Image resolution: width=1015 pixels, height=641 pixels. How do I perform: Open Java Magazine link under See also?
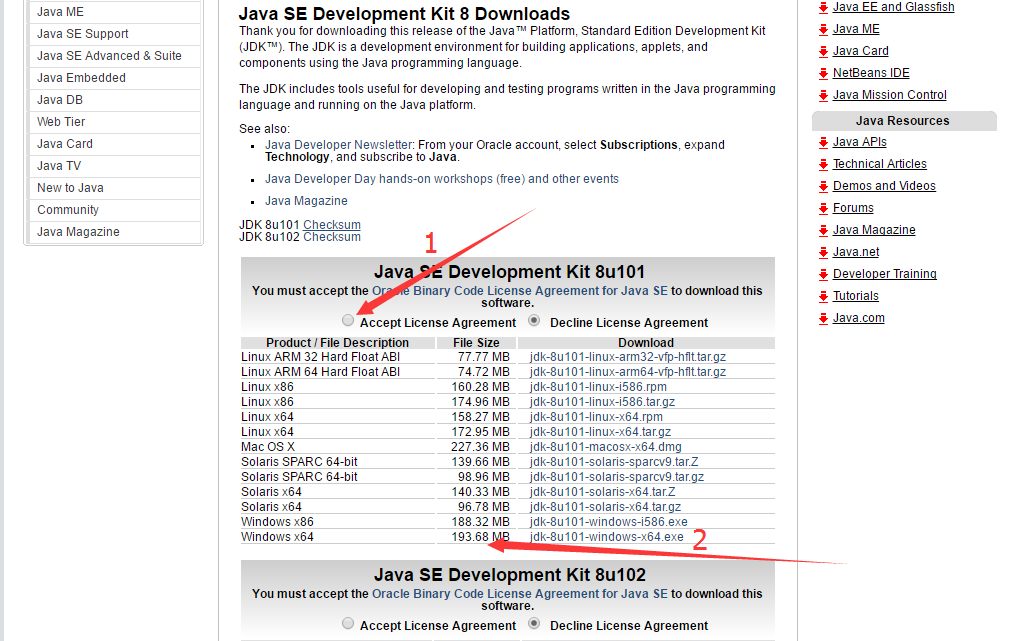pos(306,201)
